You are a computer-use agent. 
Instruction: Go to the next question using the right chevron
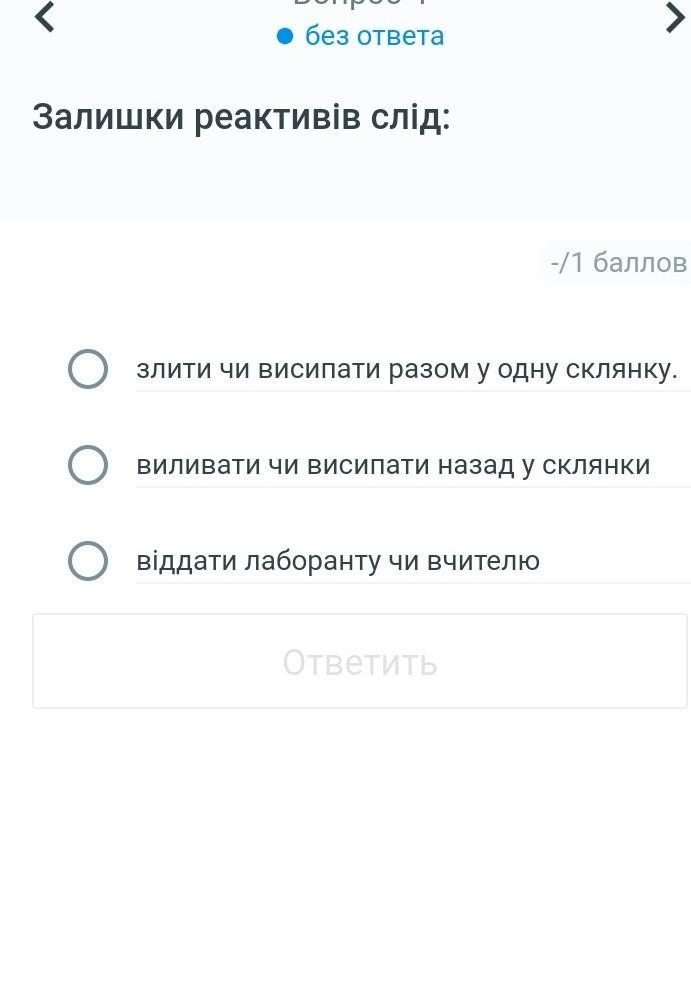(x=675, y=17)
